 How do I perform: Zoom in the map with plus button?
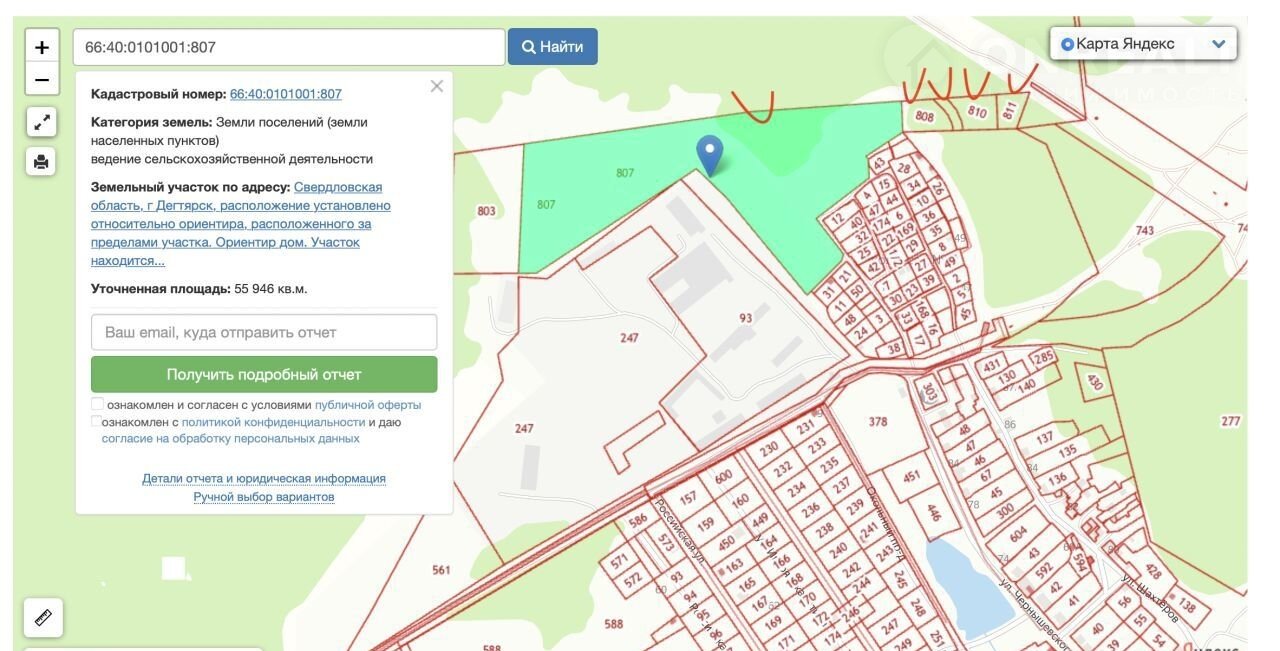point(41,47)
